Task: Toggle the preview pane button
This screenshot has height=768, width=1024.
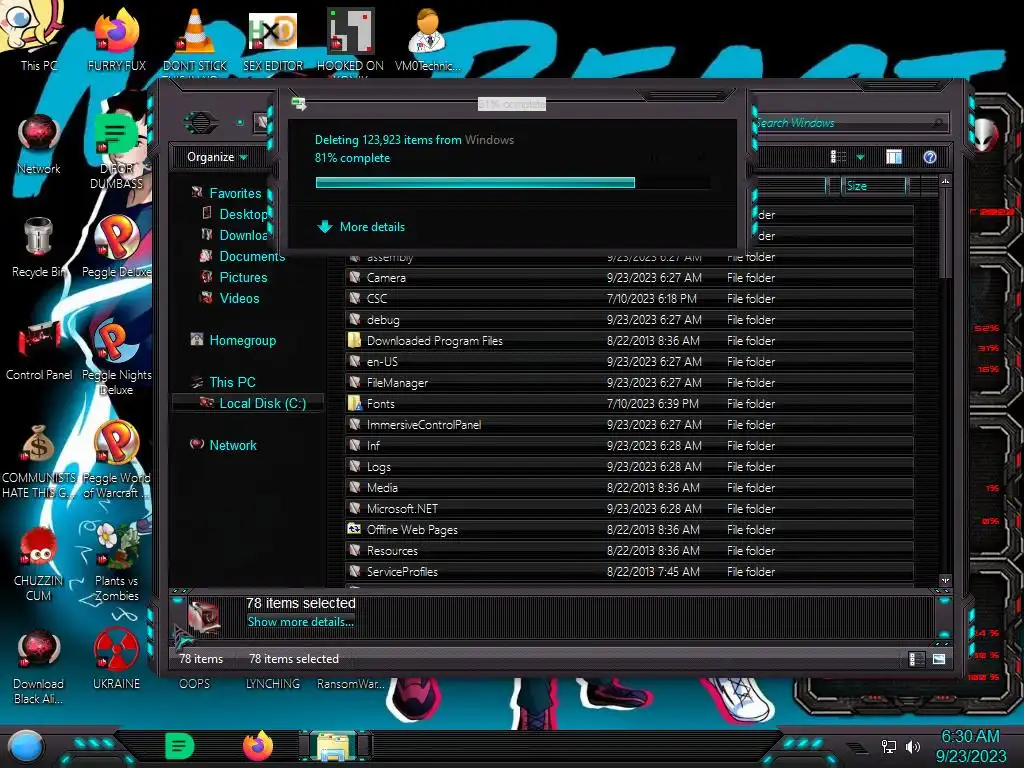Action: coord(894,157)
